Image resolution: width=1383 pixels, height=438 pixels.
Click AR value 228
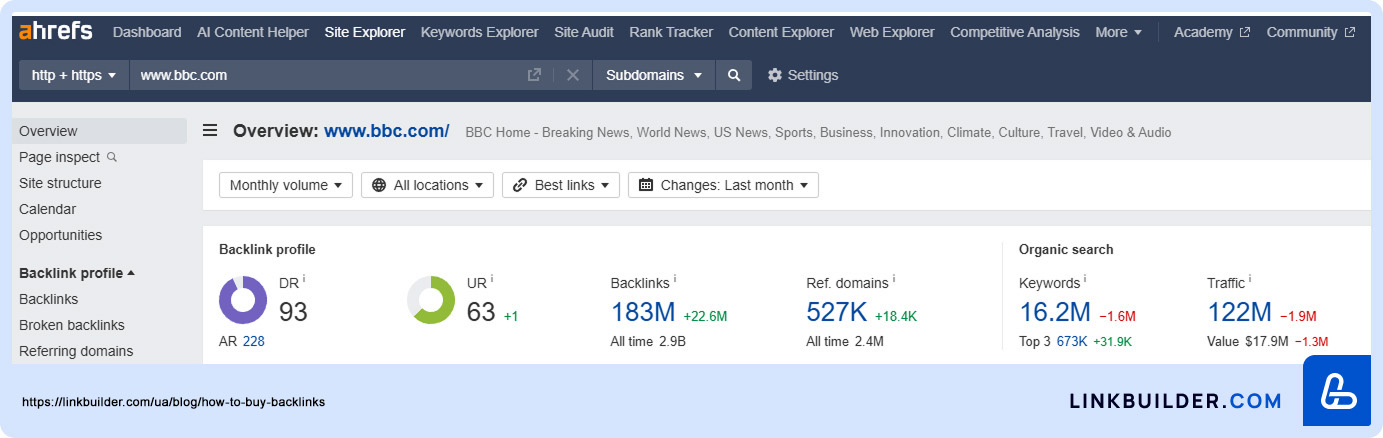pos(253,341)
